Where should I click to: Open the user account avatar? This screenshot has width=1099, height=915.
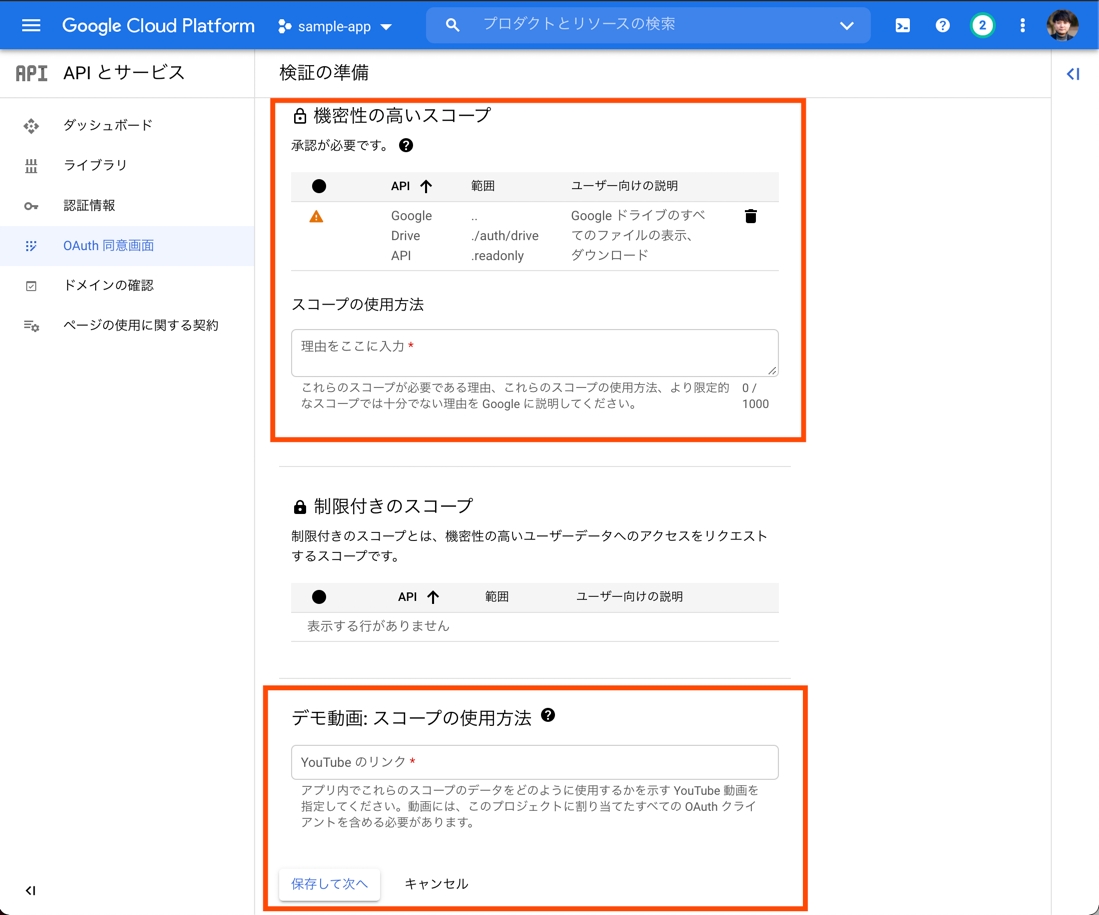point(1062,26)
